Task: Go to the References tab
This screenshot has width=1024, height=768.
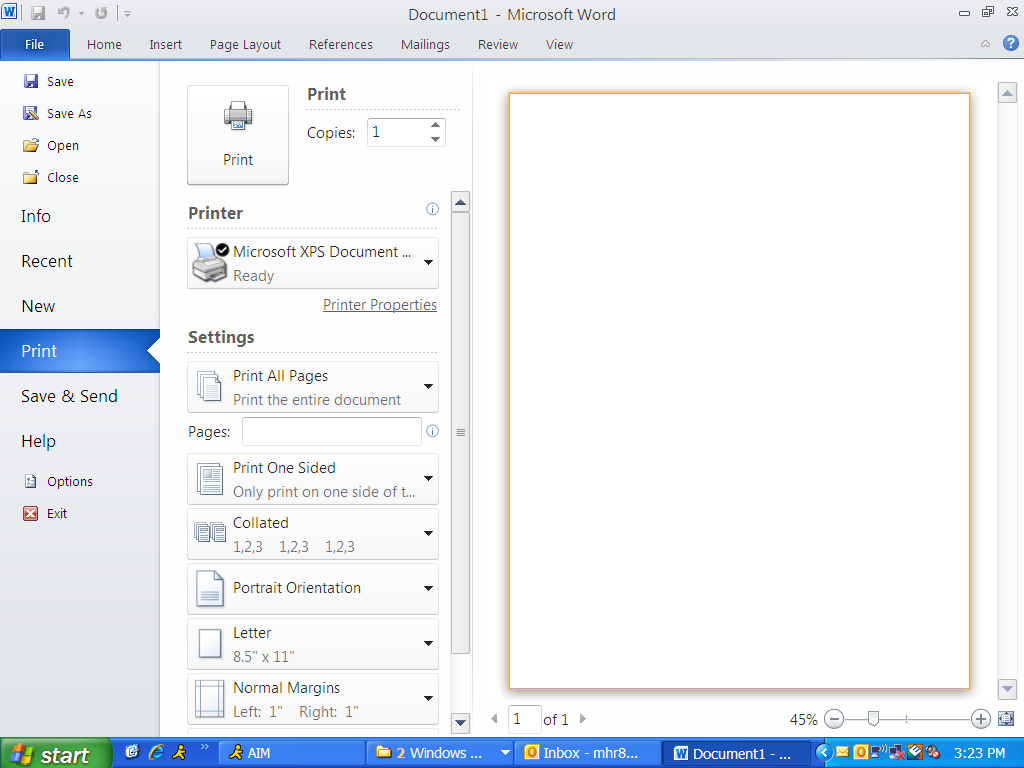Action: [341, 44]
